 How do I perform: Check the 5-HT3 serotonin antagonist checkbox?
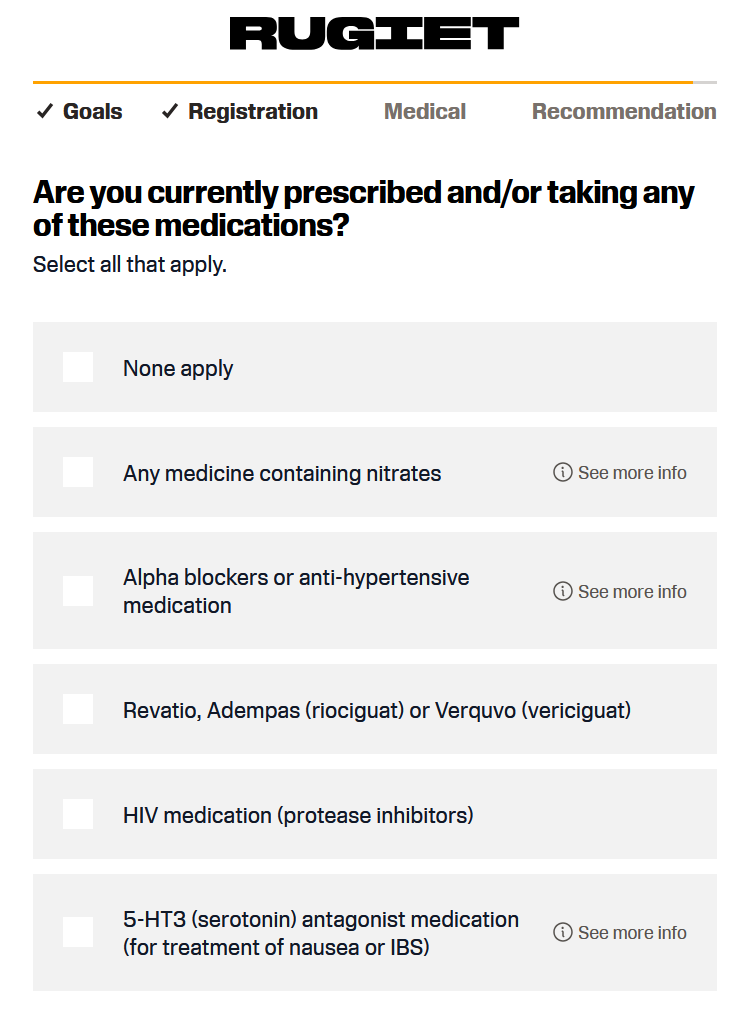pyautogui.click(x=78, y=932)
